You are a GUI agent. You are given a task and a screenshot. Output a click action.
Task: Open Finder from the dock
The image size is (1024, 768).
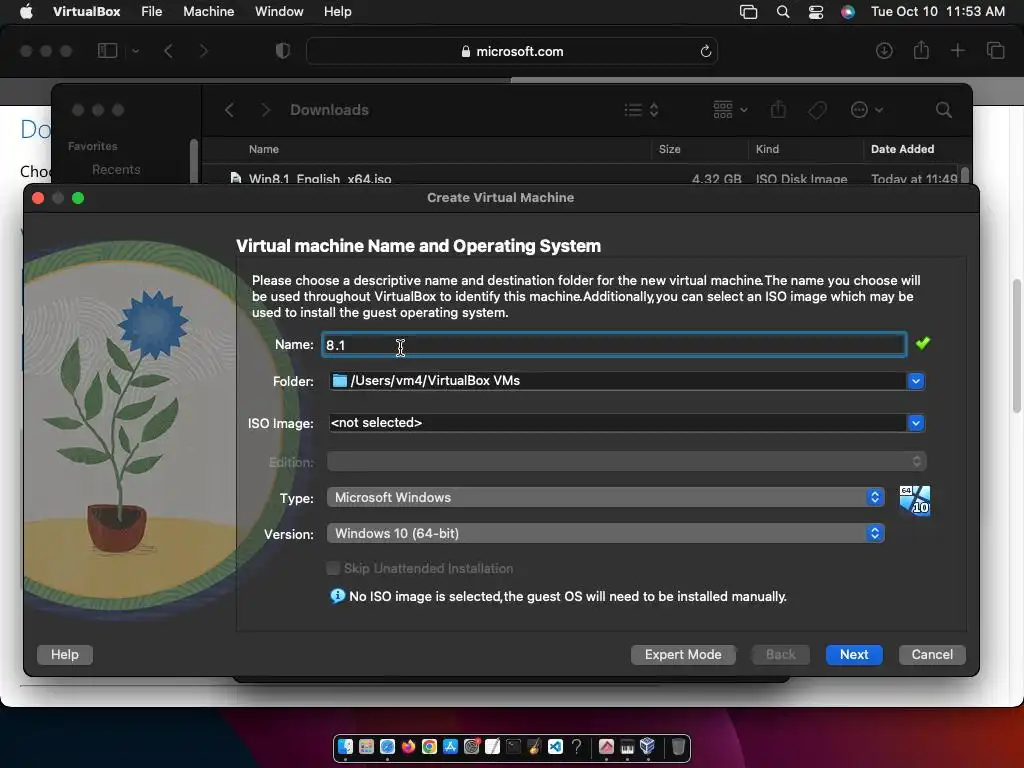345,746
